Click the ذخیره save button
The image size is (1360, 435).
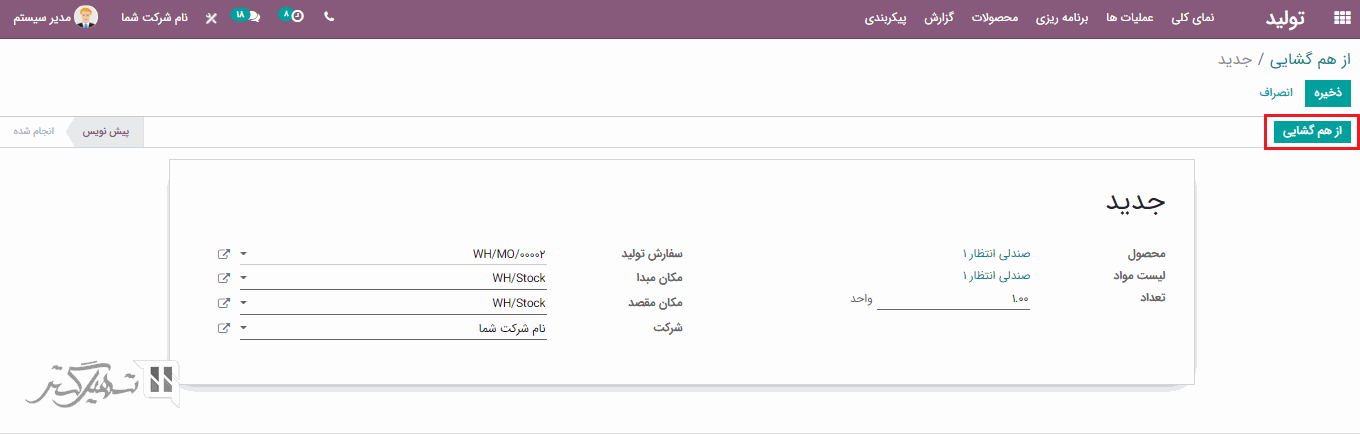(1327, 93)
